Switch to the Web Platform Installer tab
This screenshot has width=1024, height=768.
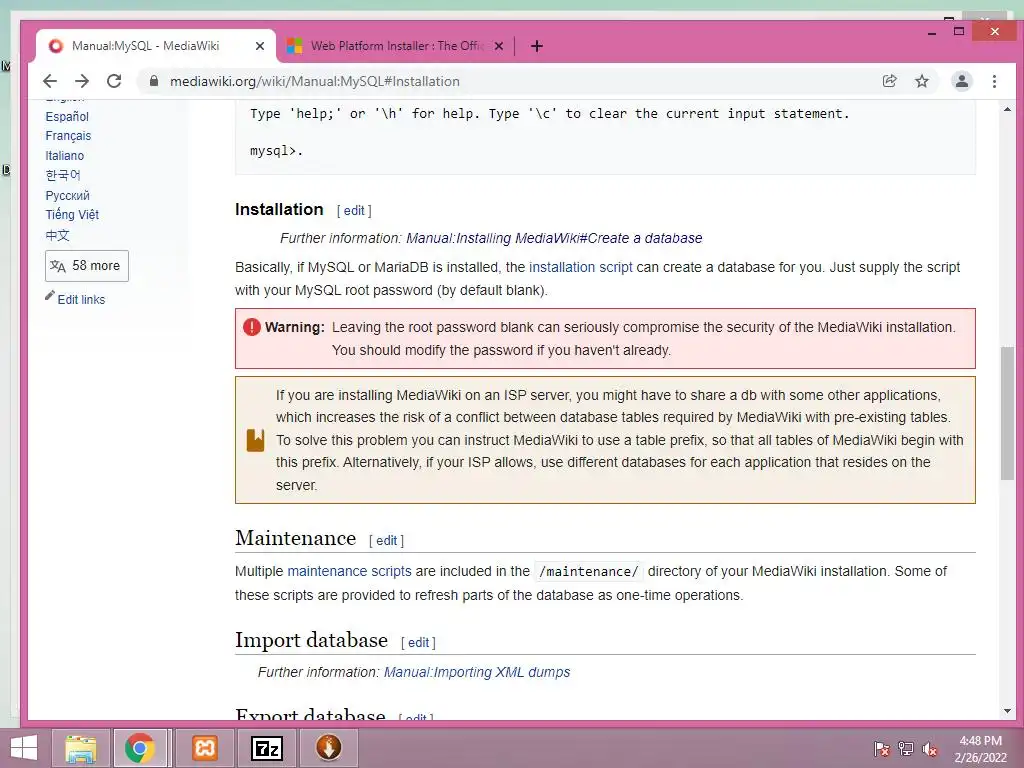[x=396, y=46]
